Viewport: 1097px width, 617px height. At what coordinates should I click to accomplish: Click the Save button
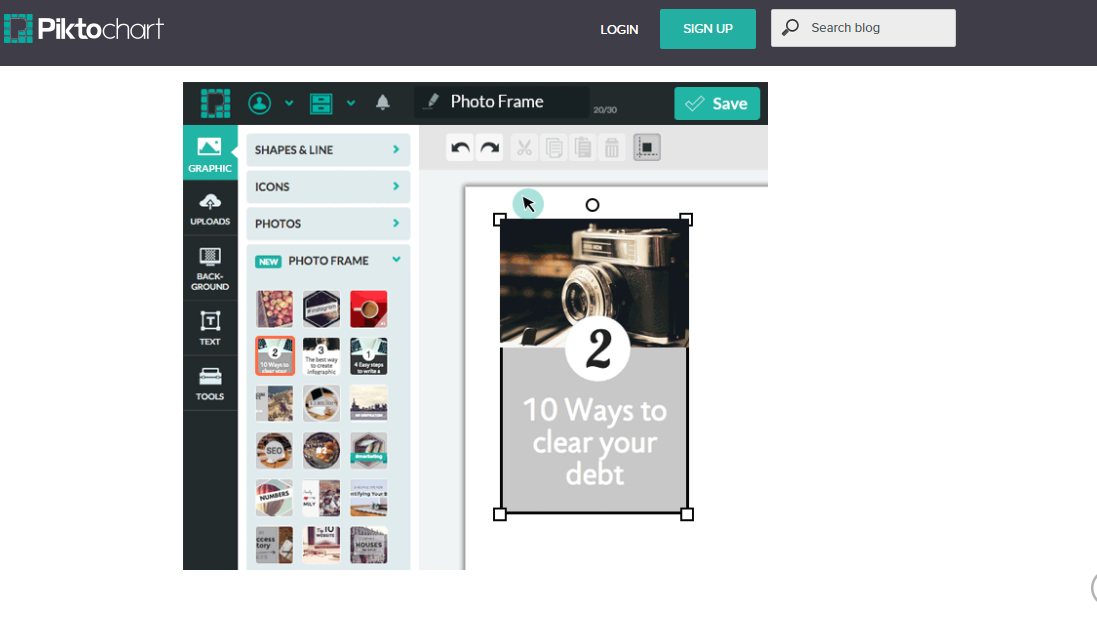(717, 104)
